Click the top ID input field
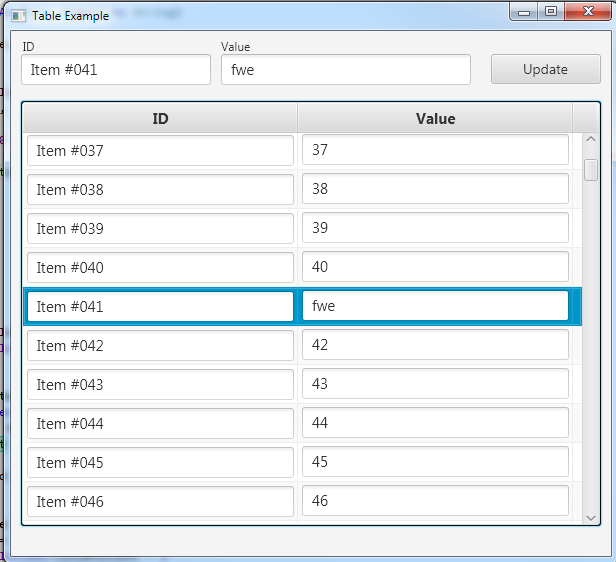This screenshot has height=562, width=616. click(116, 70)
